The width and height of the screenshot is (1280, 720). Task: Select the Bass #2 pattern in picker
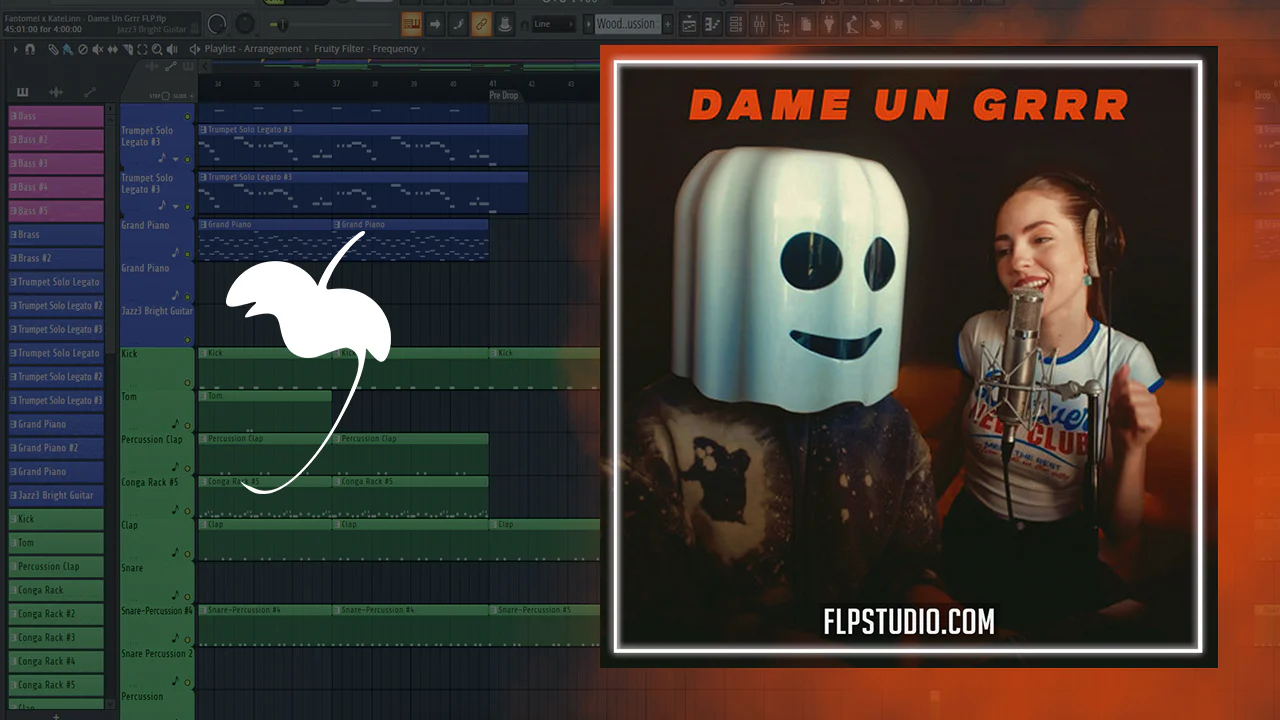click(56, 140)
